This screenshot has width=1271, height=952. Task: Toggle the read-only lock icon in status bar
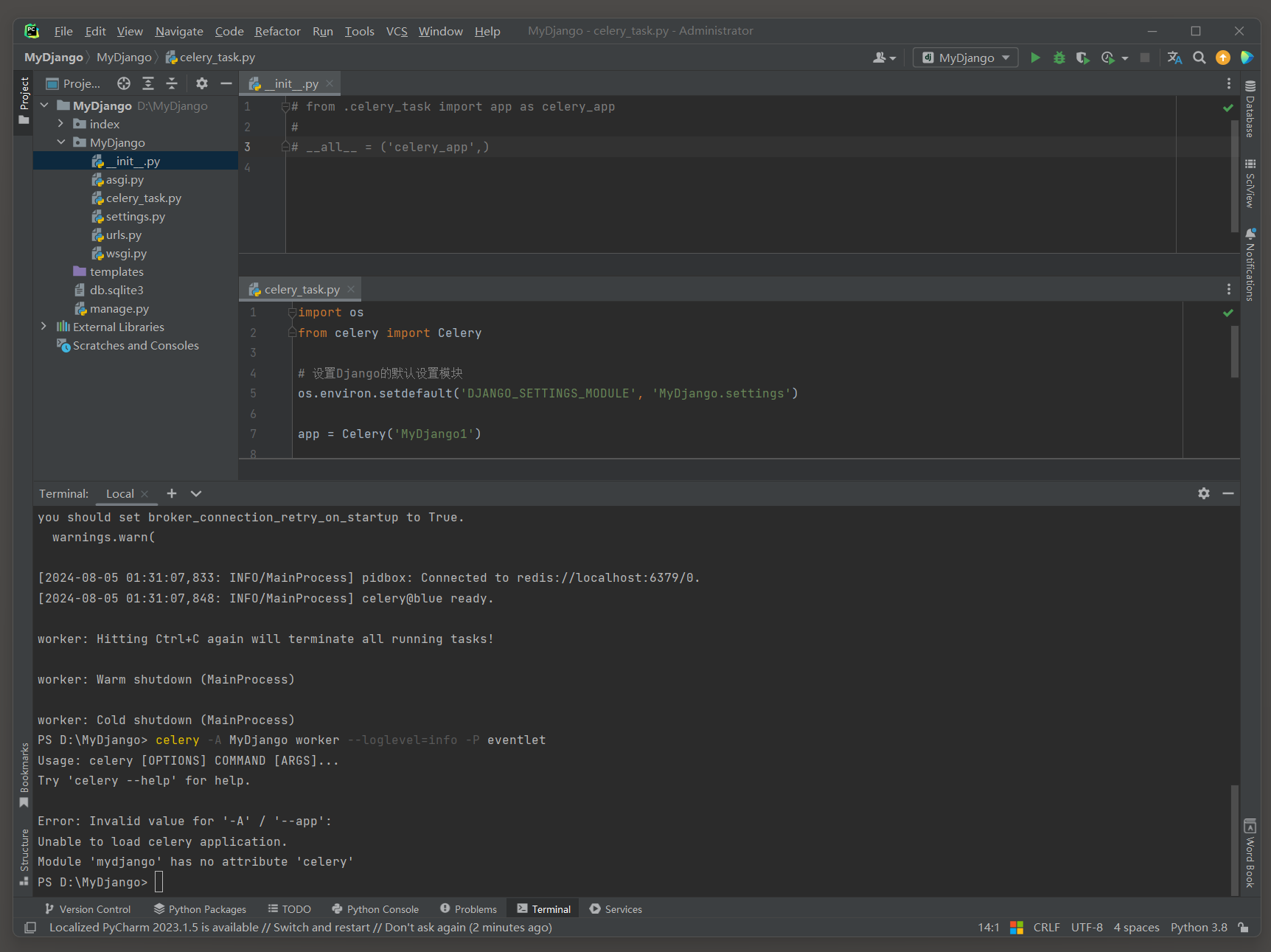[1244, 928]
